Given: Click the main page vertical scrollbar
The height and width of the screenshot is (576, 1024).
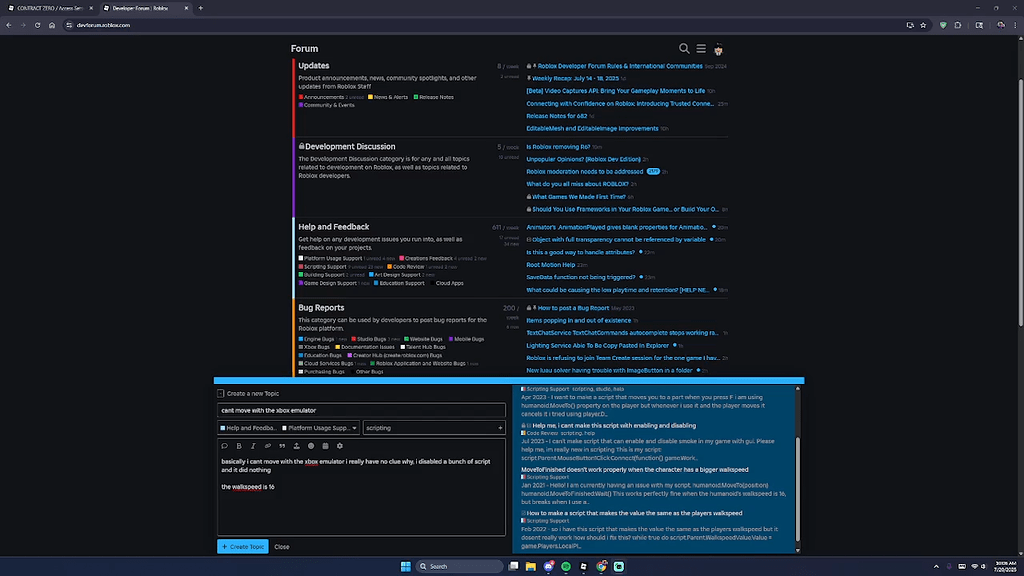Looking at the screenshot, I should [1020, 202].
